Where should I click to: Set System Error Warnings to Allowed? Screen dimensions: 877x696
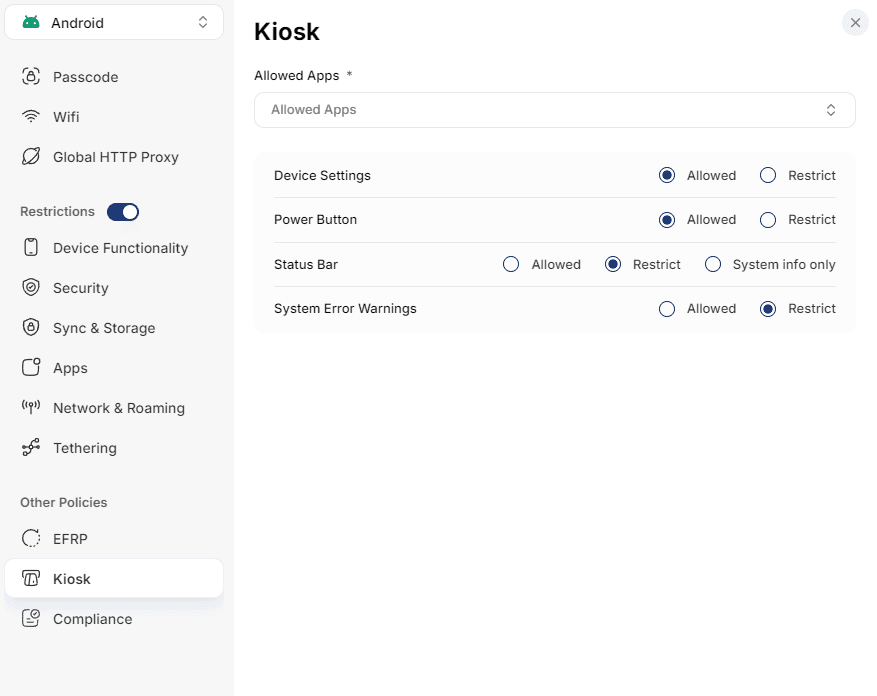coord(667,309)
